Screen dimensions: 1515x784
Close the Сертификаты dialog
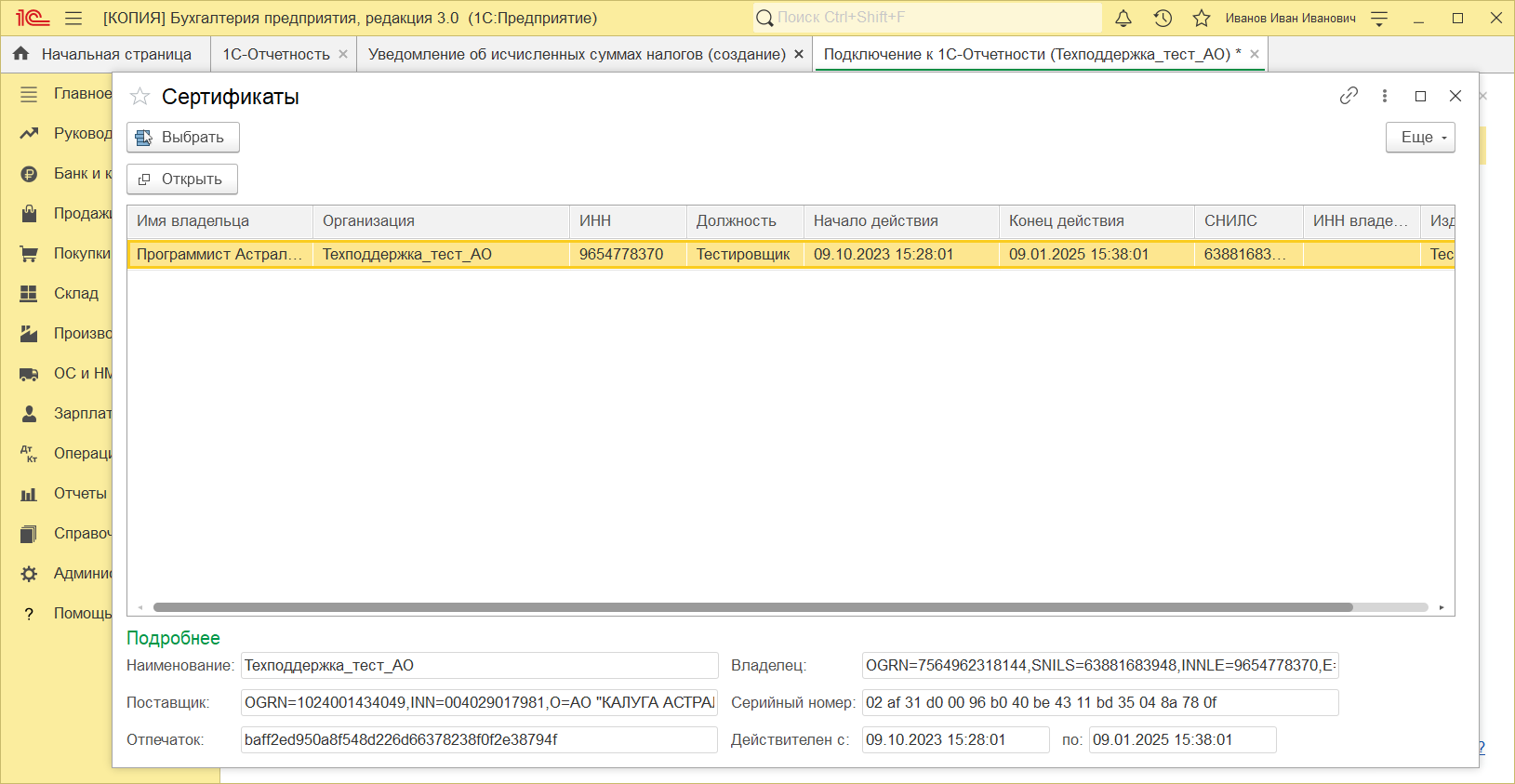1455,96
